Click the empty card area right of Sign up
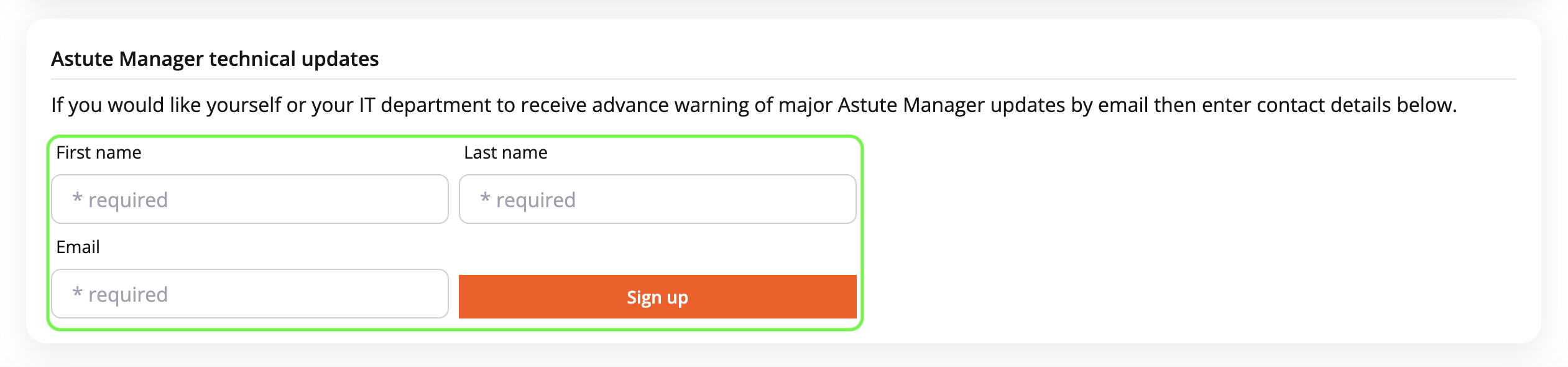Image resolution: width=1568 pixels, height=367 pixels. (x=1181, y=249)
